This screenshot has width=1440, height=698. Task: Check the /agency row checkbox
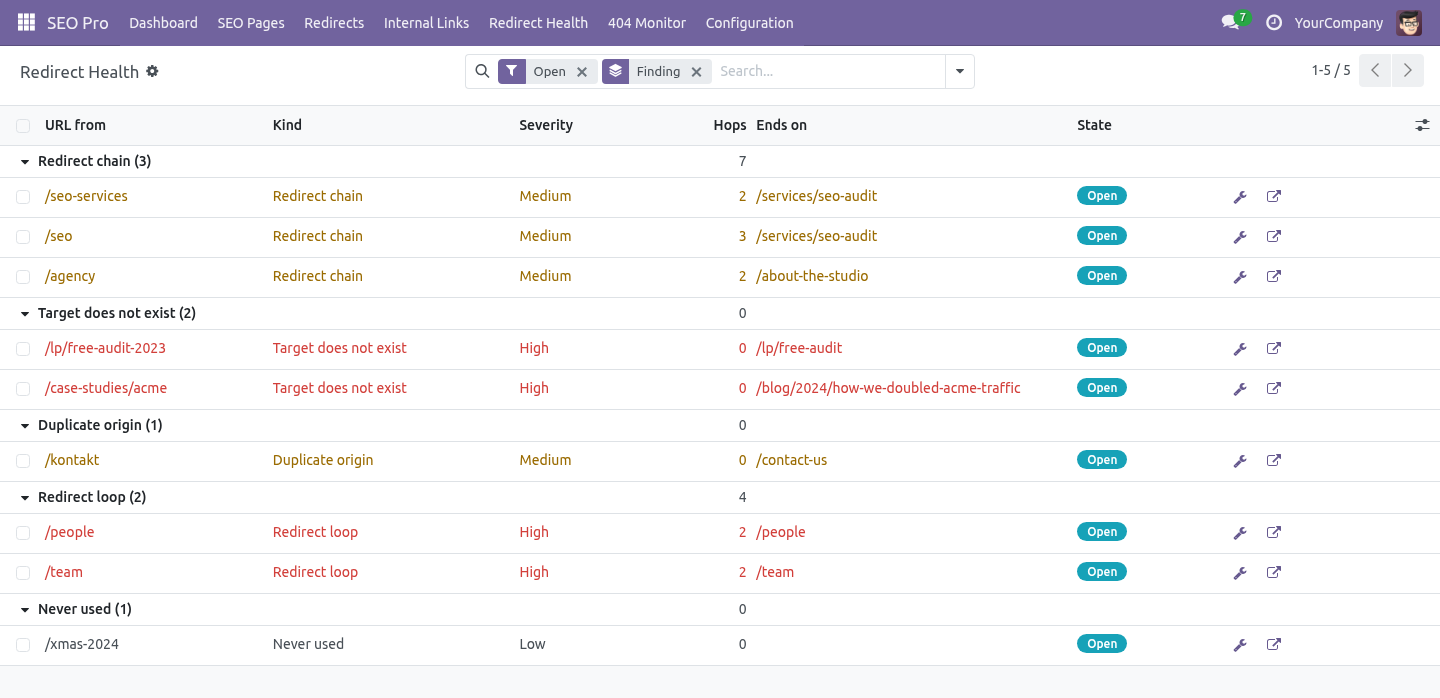[23, 277]
